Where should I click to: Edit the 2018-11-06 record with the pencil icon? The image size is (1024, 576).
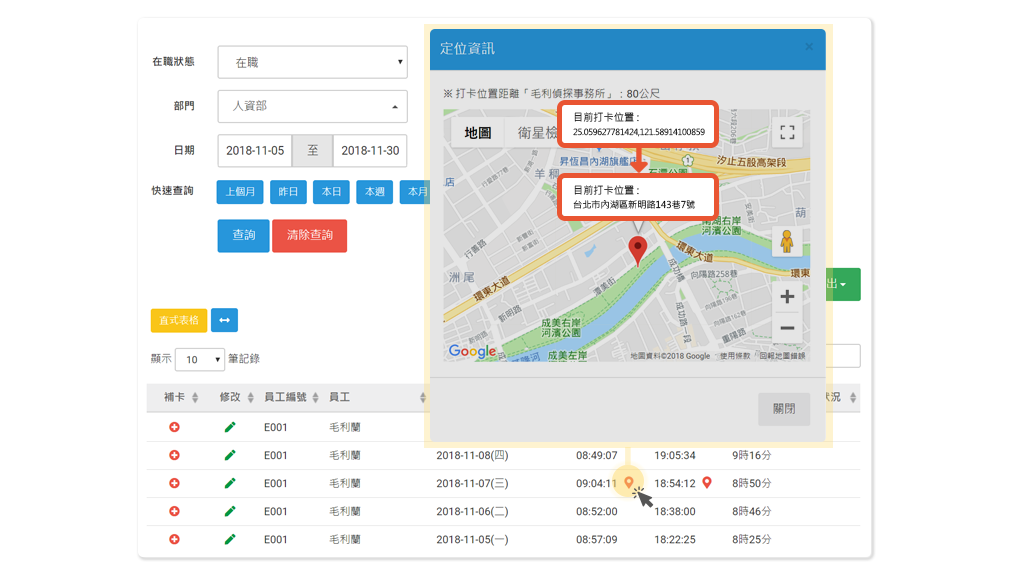(x=230, y=511)
